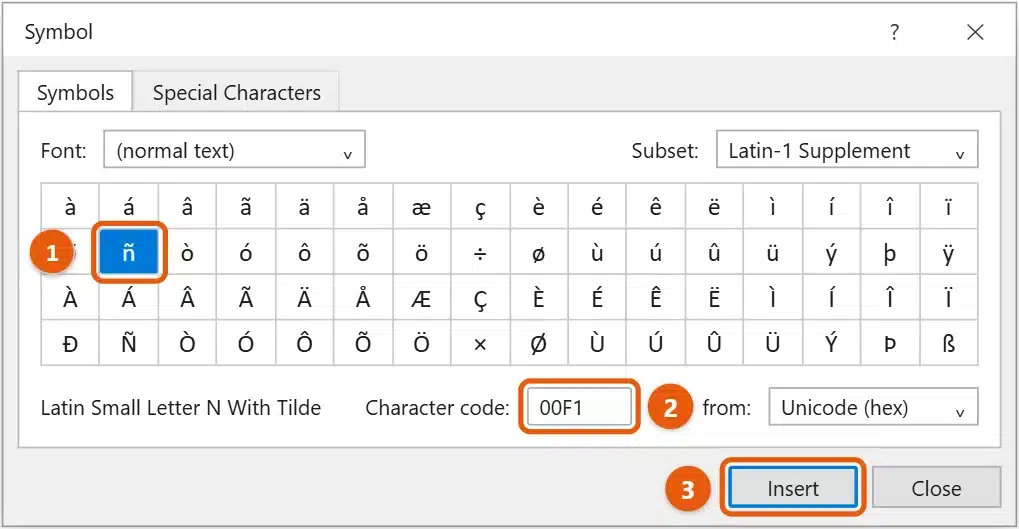This screenshot has width=1019, height=529.
Task: Pick the lowercase ó with acute symbol
Action: [246, 252]
